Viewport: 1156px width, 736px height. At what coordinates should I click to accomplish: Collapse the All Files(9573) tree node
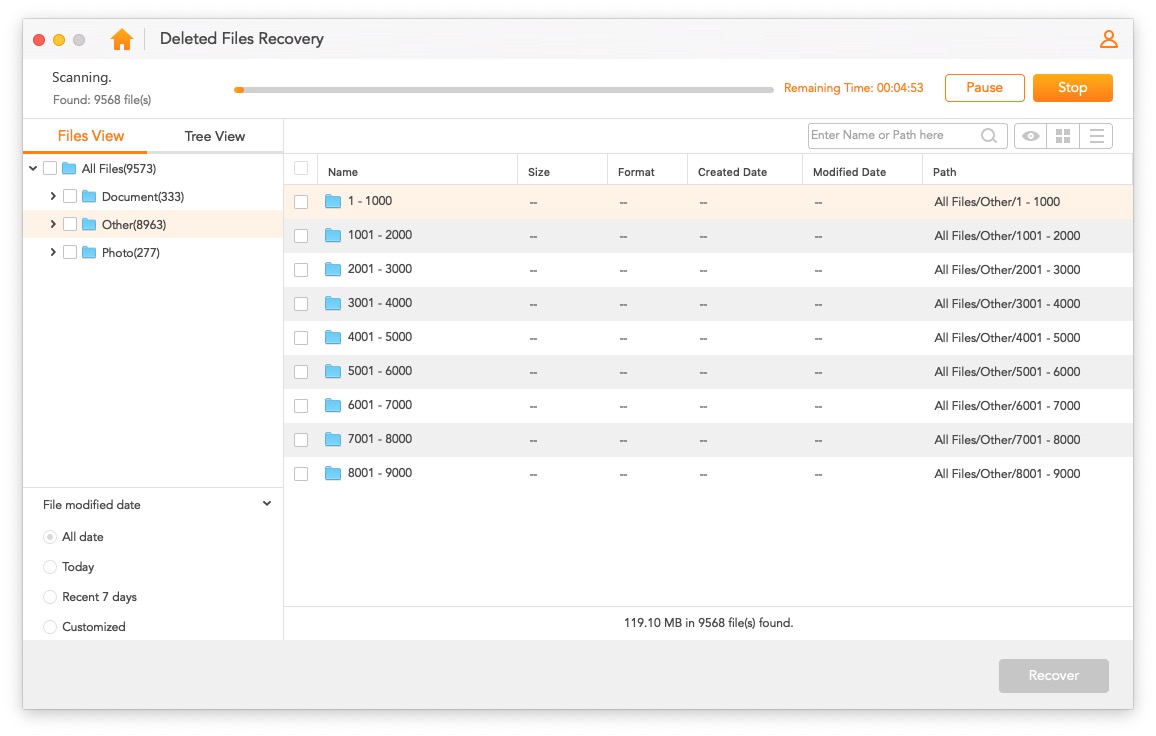33,169
